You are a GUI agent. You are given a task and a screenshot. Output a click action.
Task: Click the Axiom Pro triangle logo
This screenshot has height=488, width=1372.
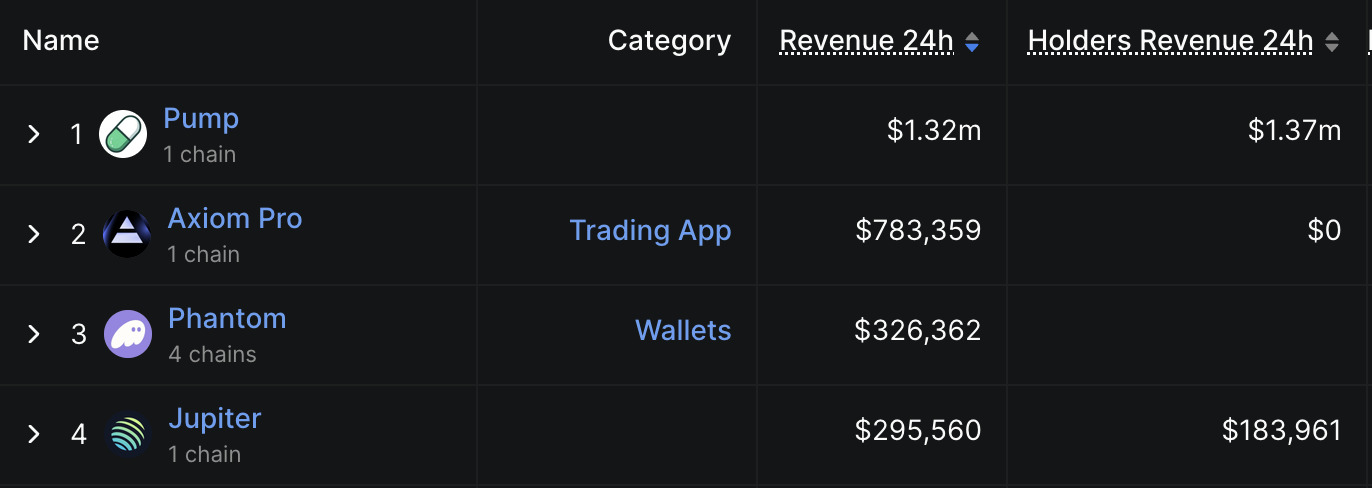click(x=127, y=234)
